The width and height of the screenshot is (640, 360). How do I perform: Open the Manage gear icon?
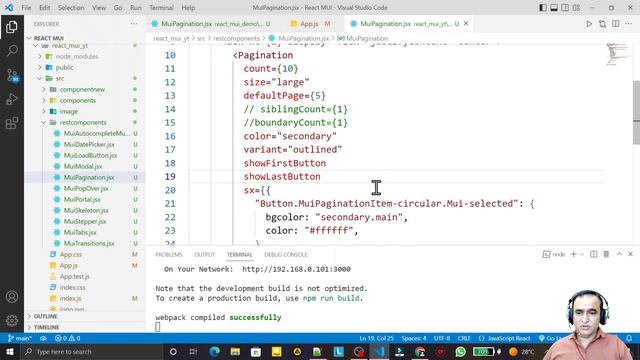coord(12,320)
